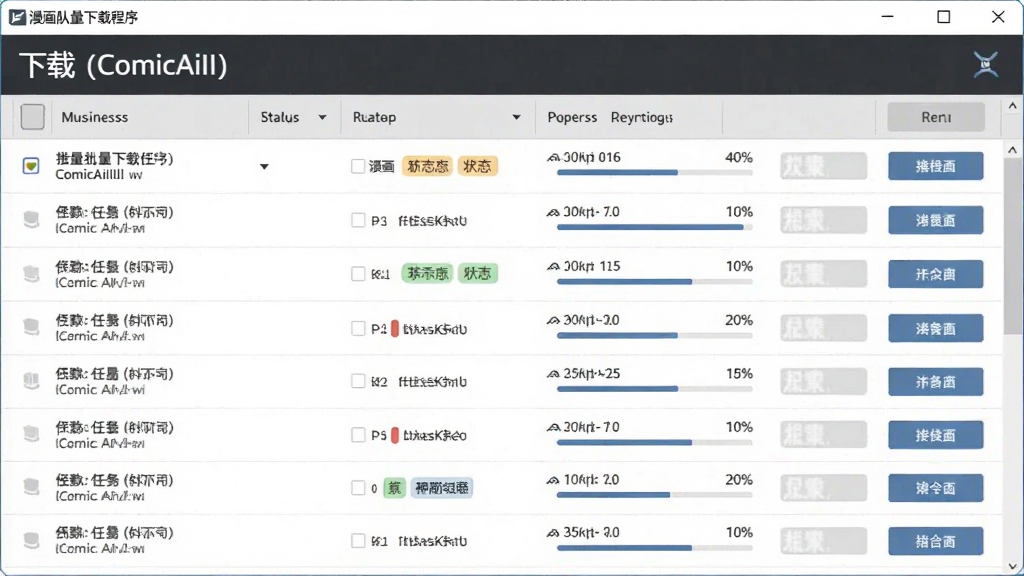Click the scrollbar down arrow at bottom right
1024x576 pixels.
click(x=1012, y=566)
